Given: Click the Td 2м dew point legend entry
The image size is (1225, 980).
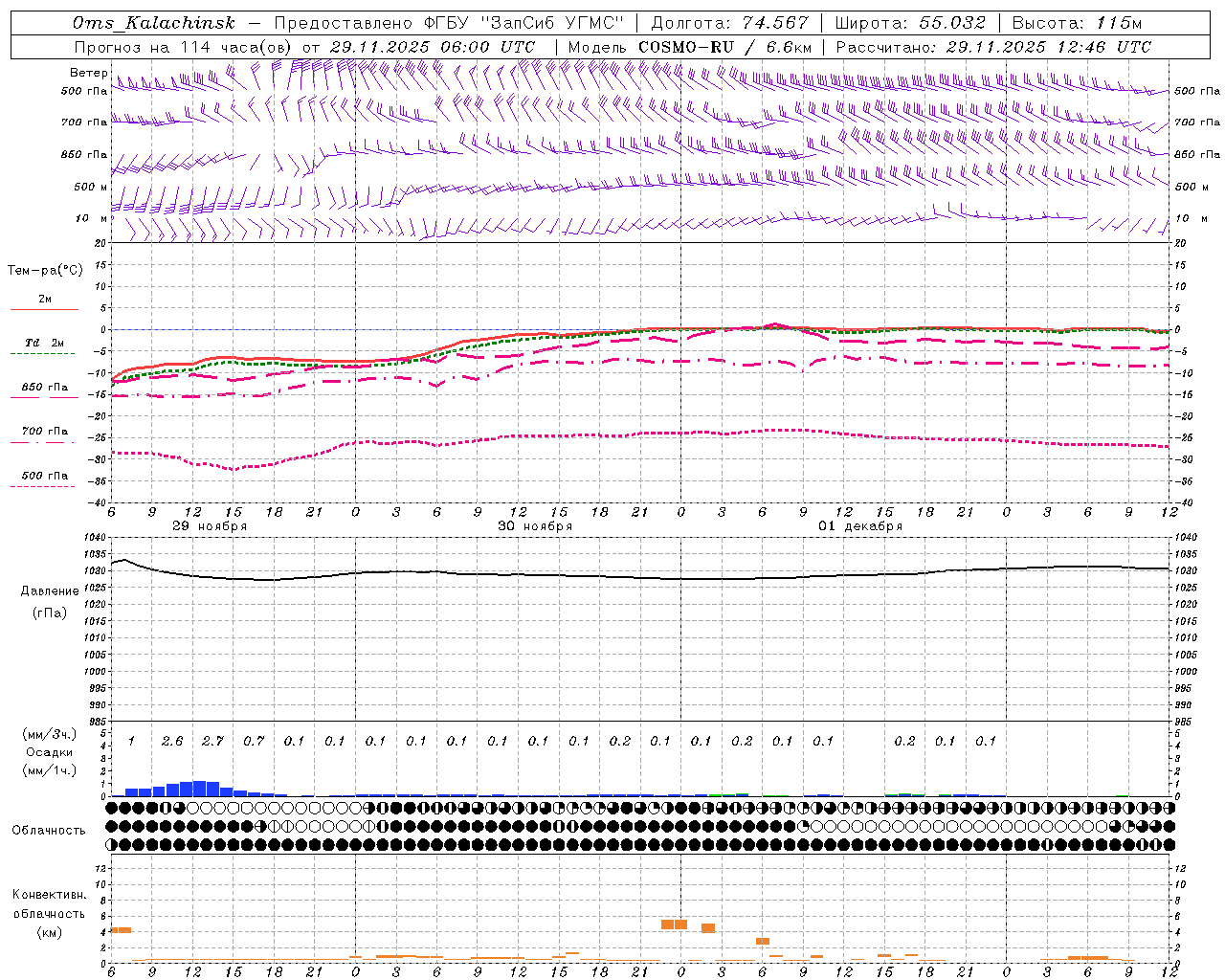Looking at the screenshot, I should pos(44,345).
